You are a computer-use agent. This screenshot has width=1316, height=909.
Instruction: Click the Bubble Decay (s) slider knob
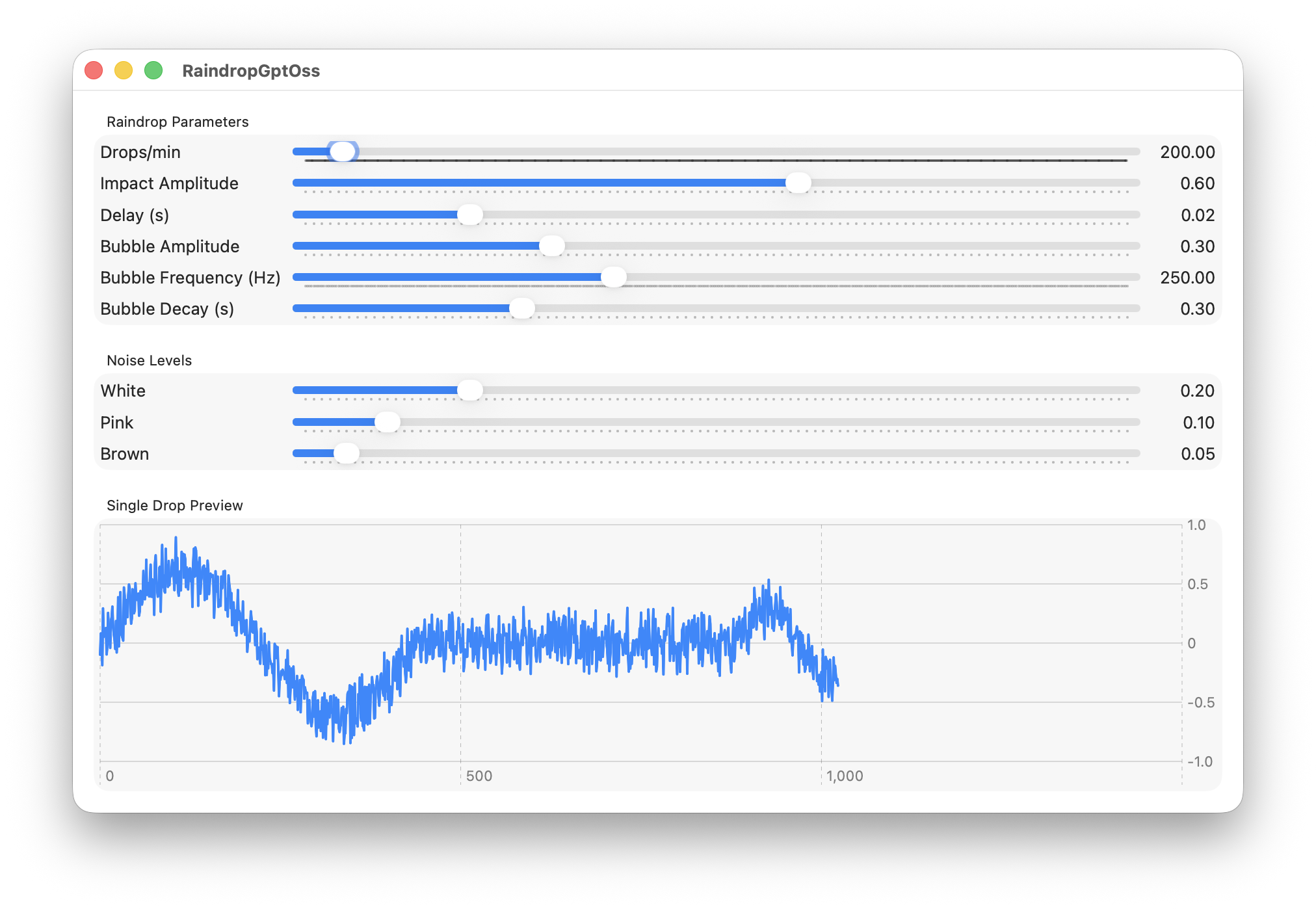click(521, 308)
